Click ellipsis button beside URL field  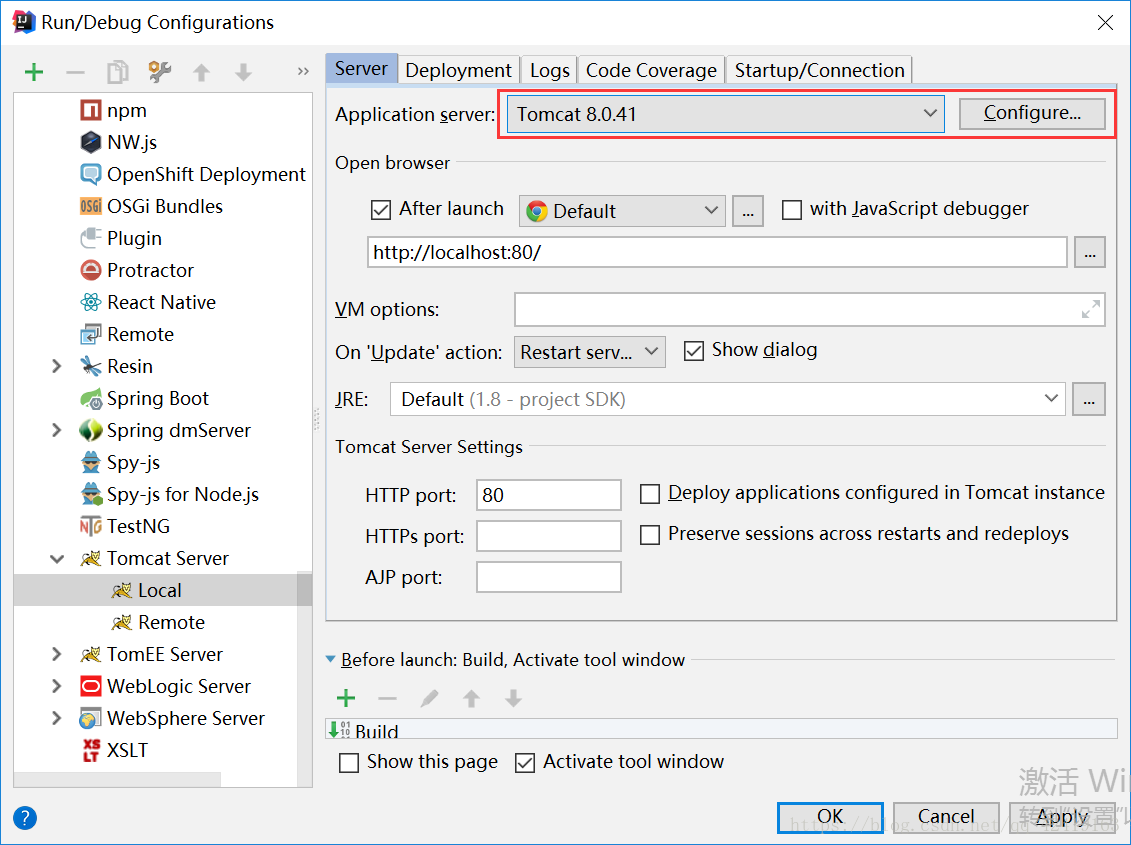(1090, 253)
